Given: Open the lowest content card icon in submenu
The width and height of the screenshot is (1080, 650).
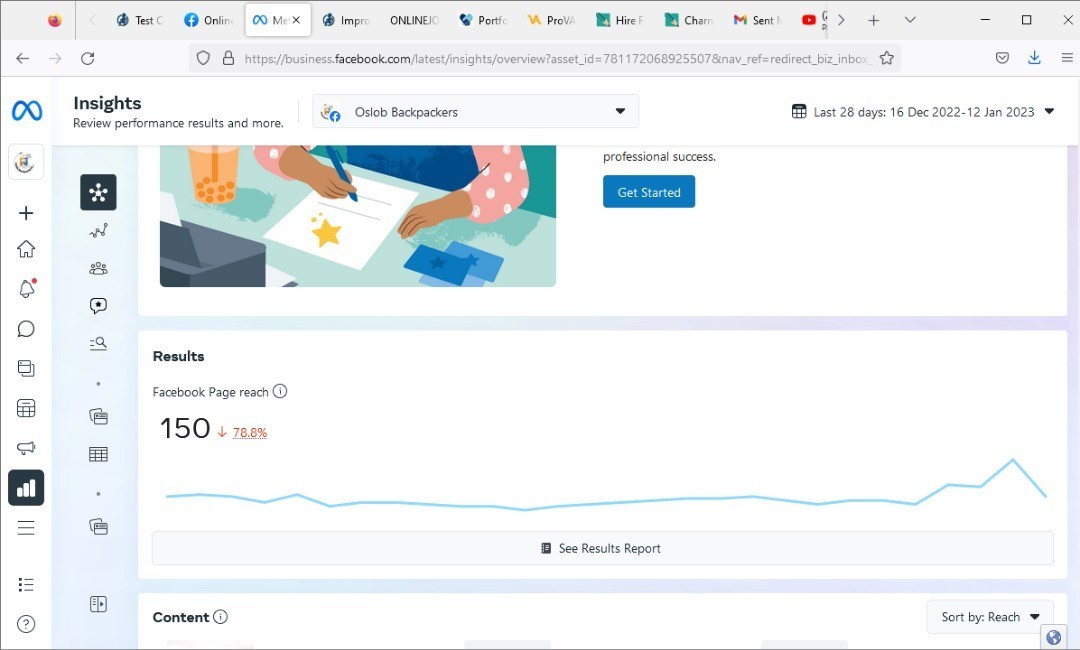Looking at the screenshot, I should 98,527.
